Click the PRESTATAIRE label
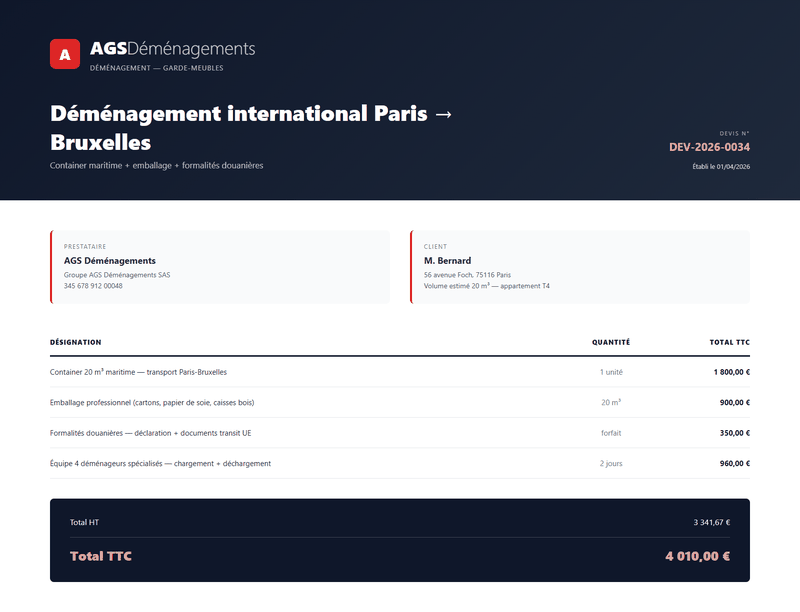Viewport: 800px width, 612px height. coord(85,246)
